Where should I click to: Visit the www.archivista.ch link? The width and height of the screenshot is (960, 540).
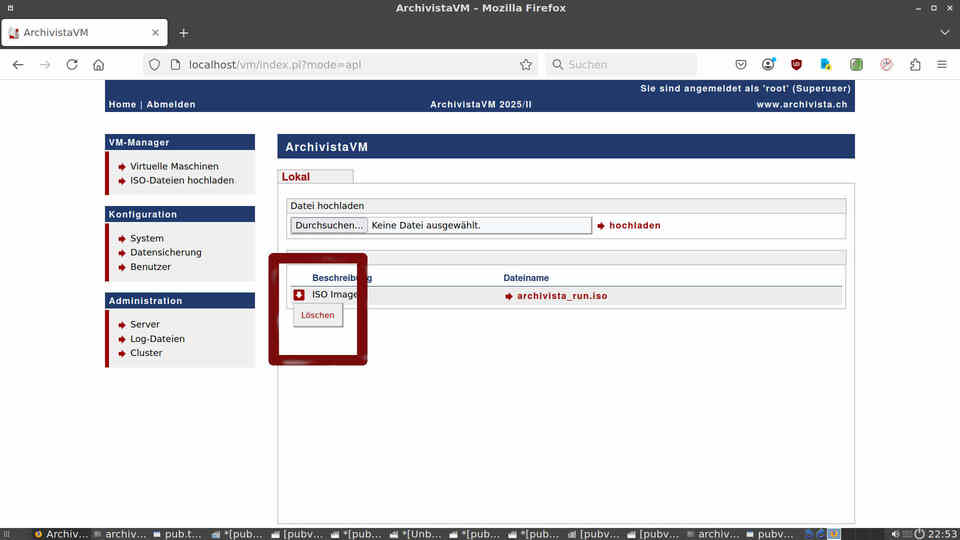tap(802, 105)
